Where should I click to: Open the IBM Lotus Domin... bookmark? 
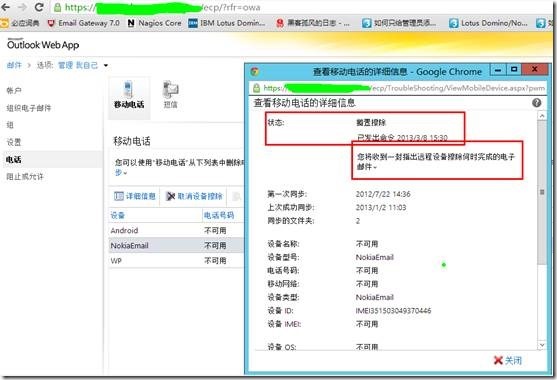227,23
